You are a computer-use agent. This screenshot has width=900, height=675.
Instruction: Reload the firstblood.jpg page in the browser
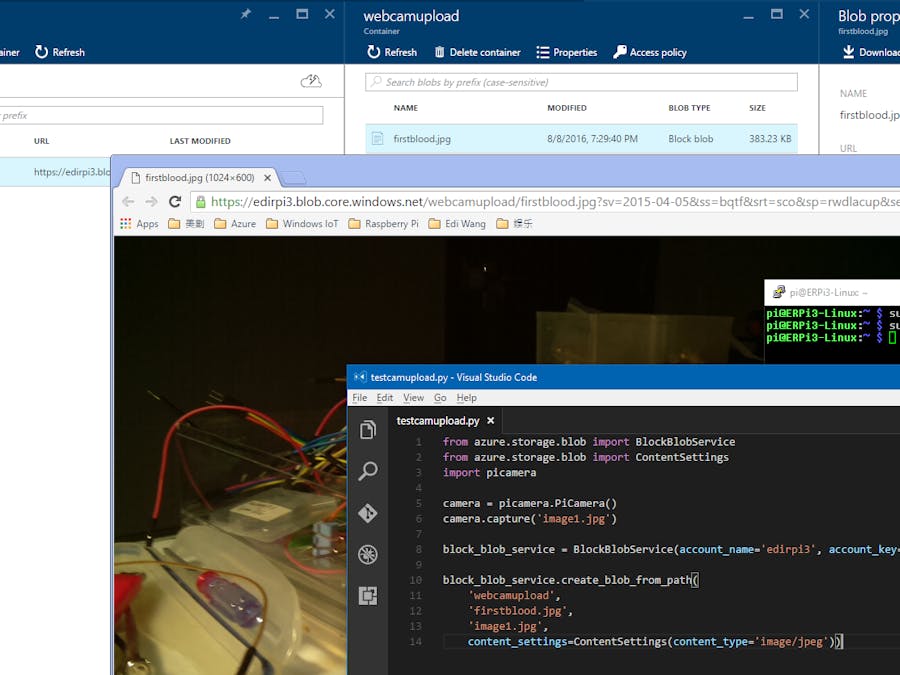175,201
